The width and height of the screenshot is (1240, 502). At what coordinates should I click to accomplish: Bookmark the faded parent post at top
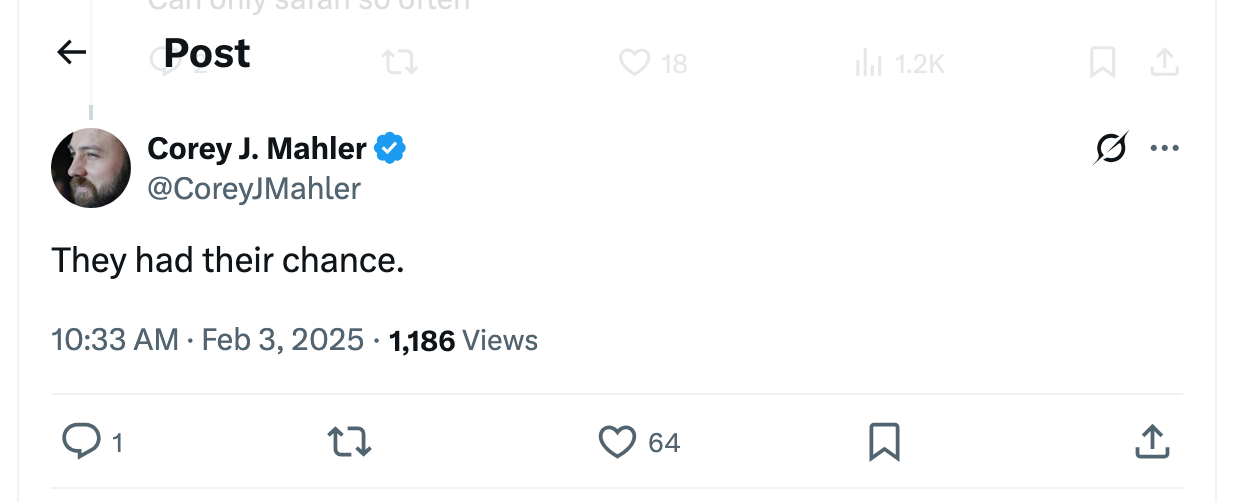tap(1102, 63)
